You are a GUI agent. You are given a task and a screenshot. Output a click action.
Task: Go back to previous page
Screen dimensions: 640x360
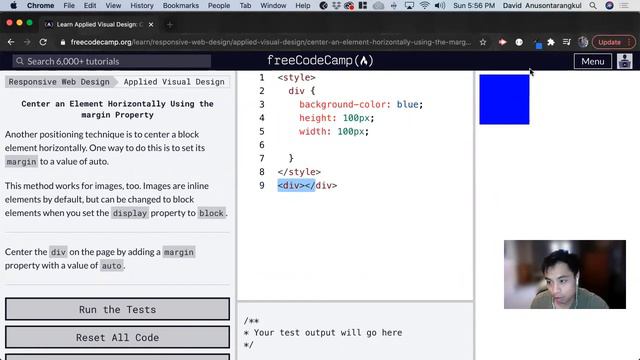[11, 42]
